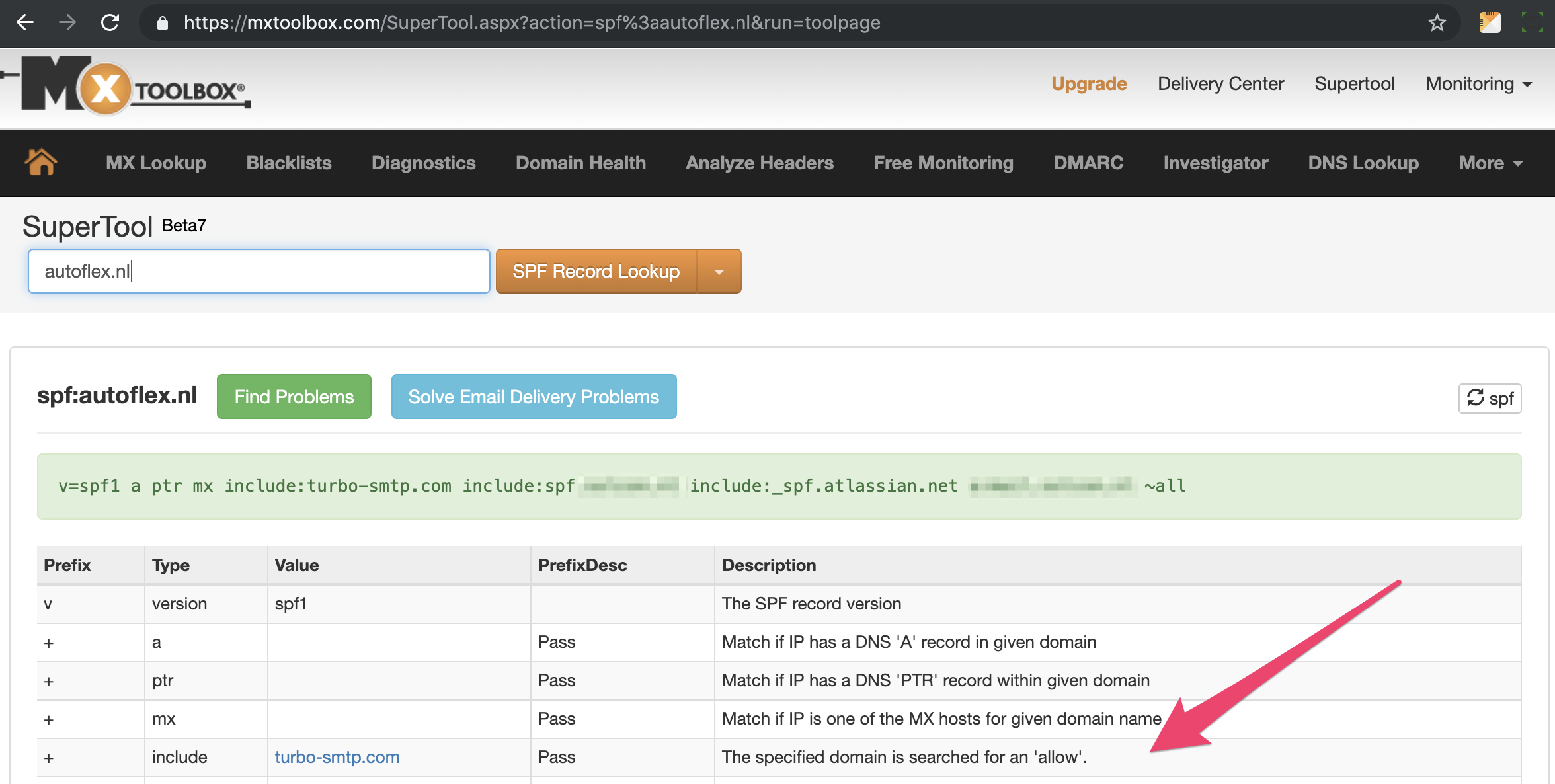Go to DMARC in the navbar
Image resolution: width=1555 pixels, height=784 pixels.
click(1088, 163)
